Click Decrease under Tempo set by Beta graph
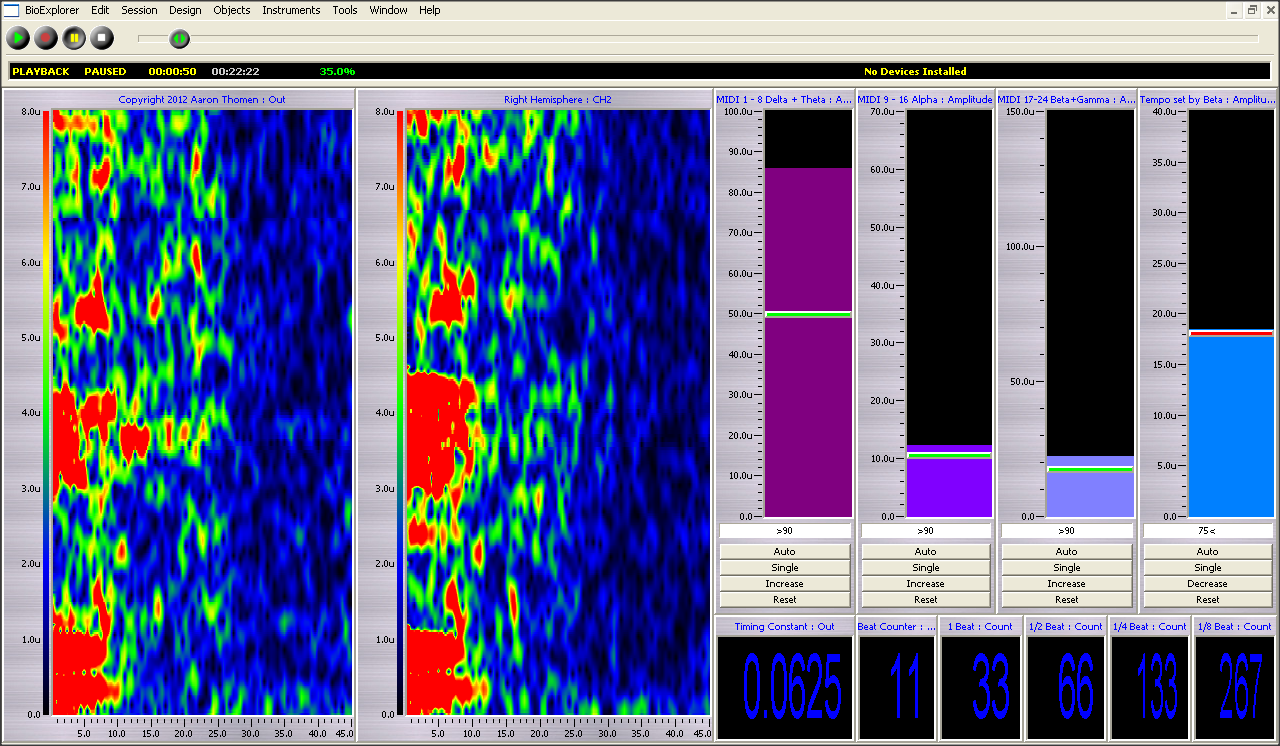The width and height of the screenshot is (1280, 746). tap(1208, 583)
